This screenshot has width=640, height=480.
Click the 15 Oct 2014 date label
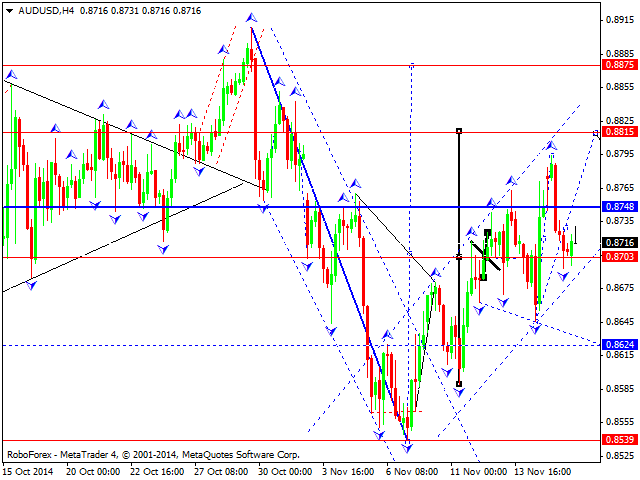[x=28, y=469]
